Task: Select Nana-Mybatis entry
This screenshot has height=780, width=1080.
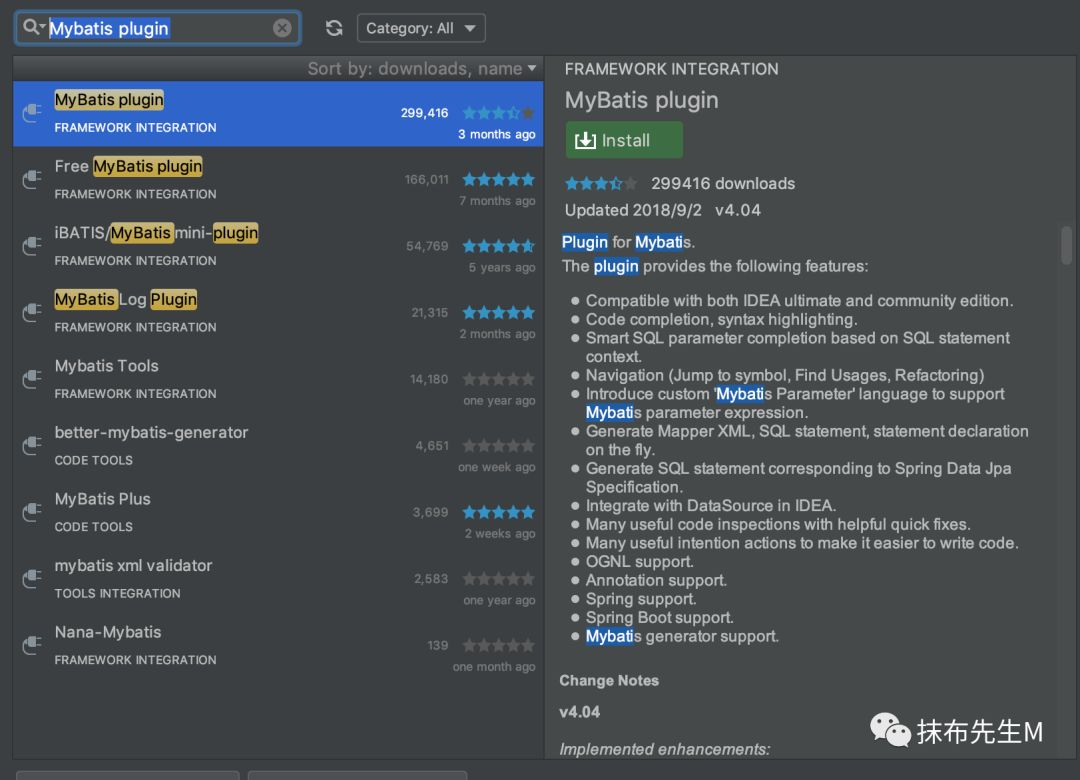Action: point(278,646)
